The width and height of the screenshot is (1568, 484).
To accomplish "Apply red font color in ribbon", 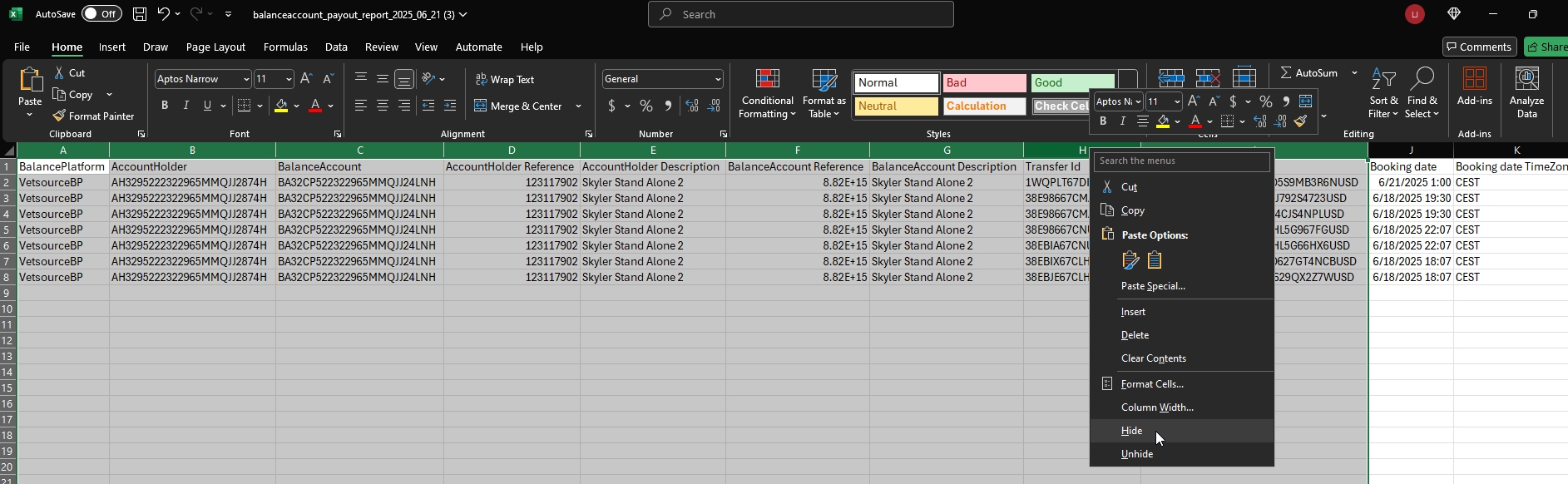I will tap(315, 106).
